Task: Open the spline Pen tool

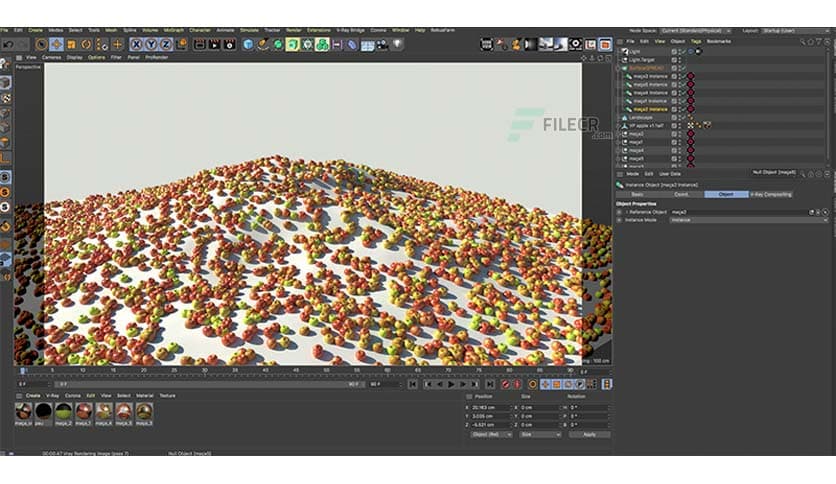Action: (263, 45)
